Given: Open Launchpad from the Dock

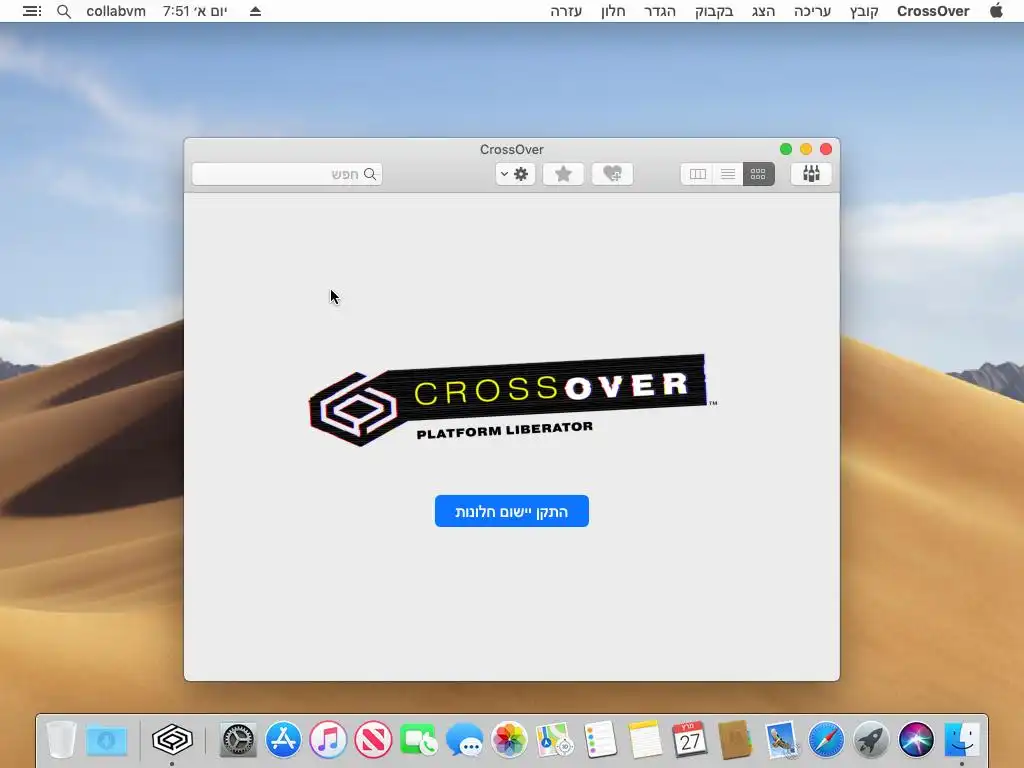Looking at the screenshot, I should point(871,740).
